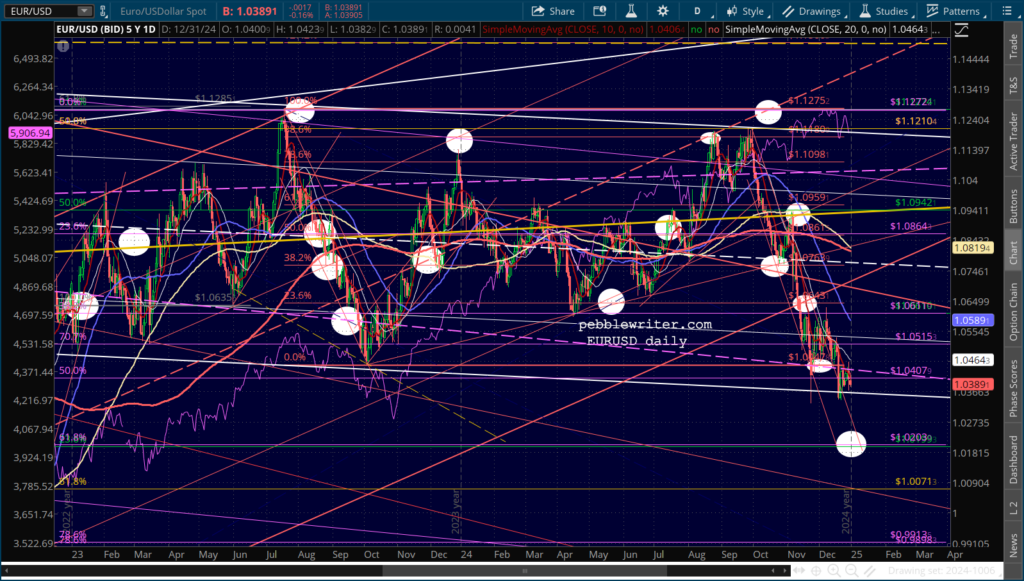1024x581 pixels.
Task: Open the L2 sidebar tab
Action: click(1013, 506)
